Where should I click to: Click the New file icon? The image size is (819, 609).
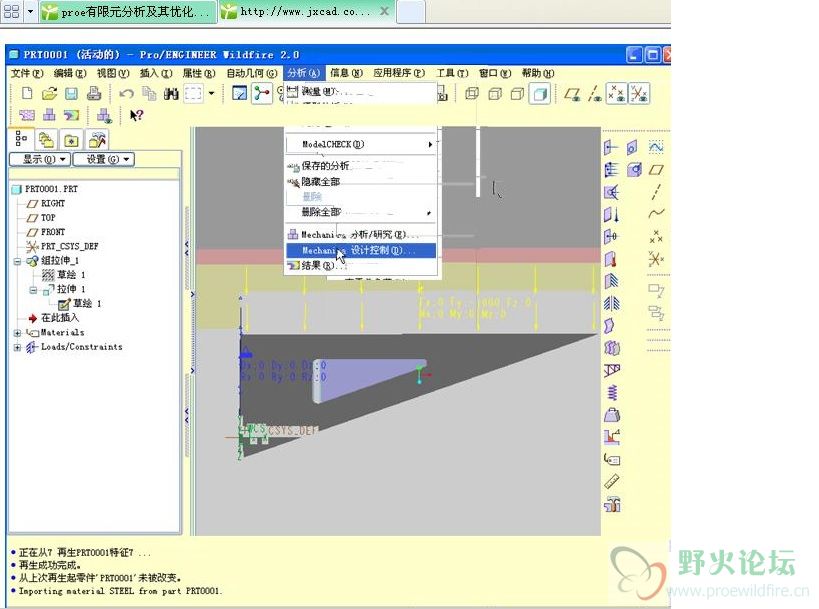point(27,93)
